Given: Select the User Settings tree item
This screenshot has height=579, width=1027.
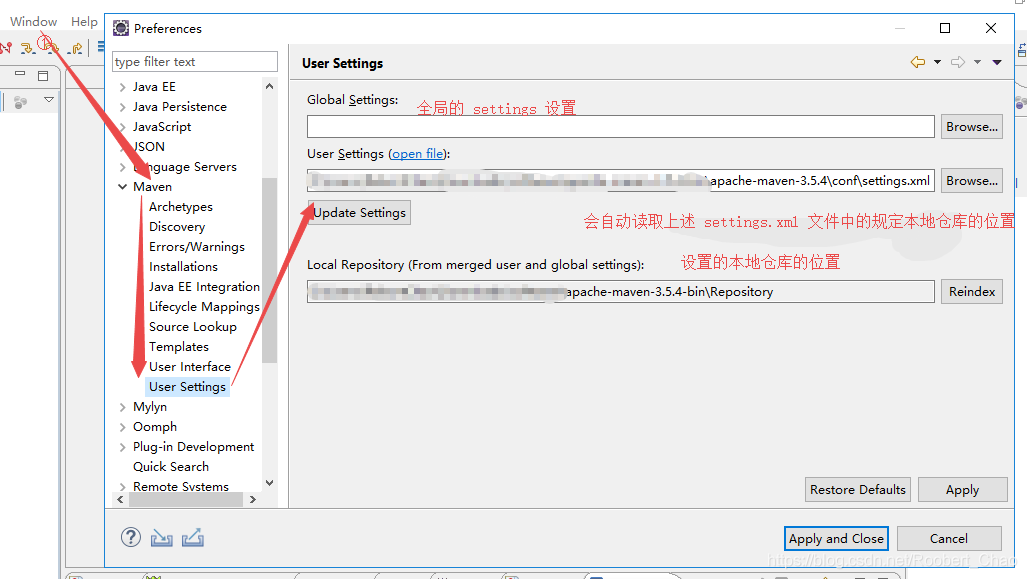Looking at the screenshot, I should 187,386.
